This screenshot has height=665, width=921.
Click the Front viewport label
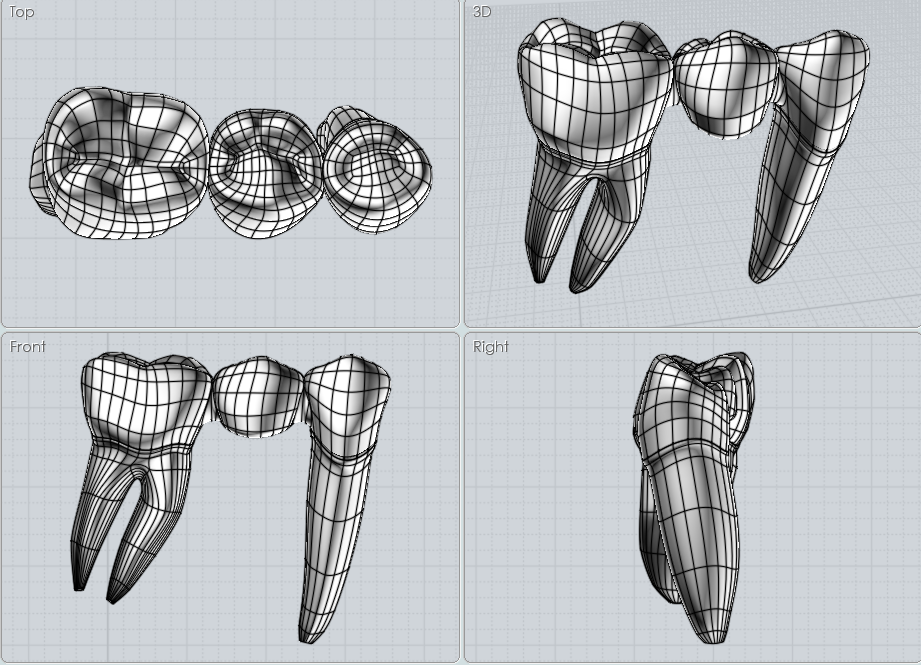pos(27,347)
